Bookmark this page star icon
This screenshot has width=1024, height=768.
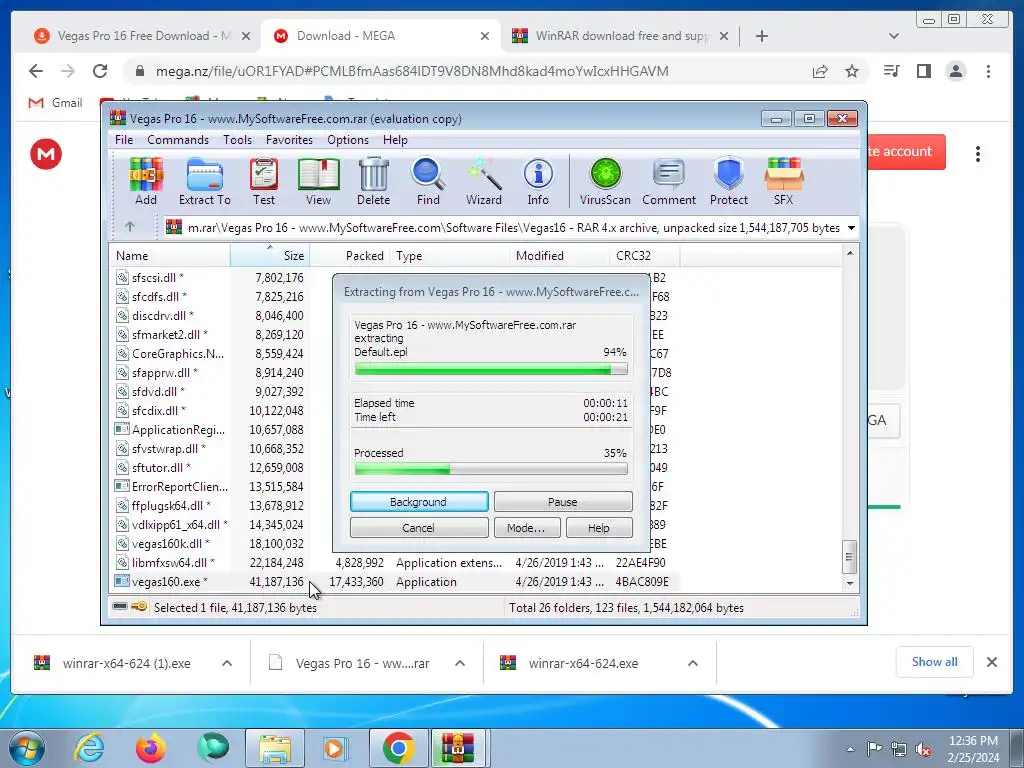[852, 71]
